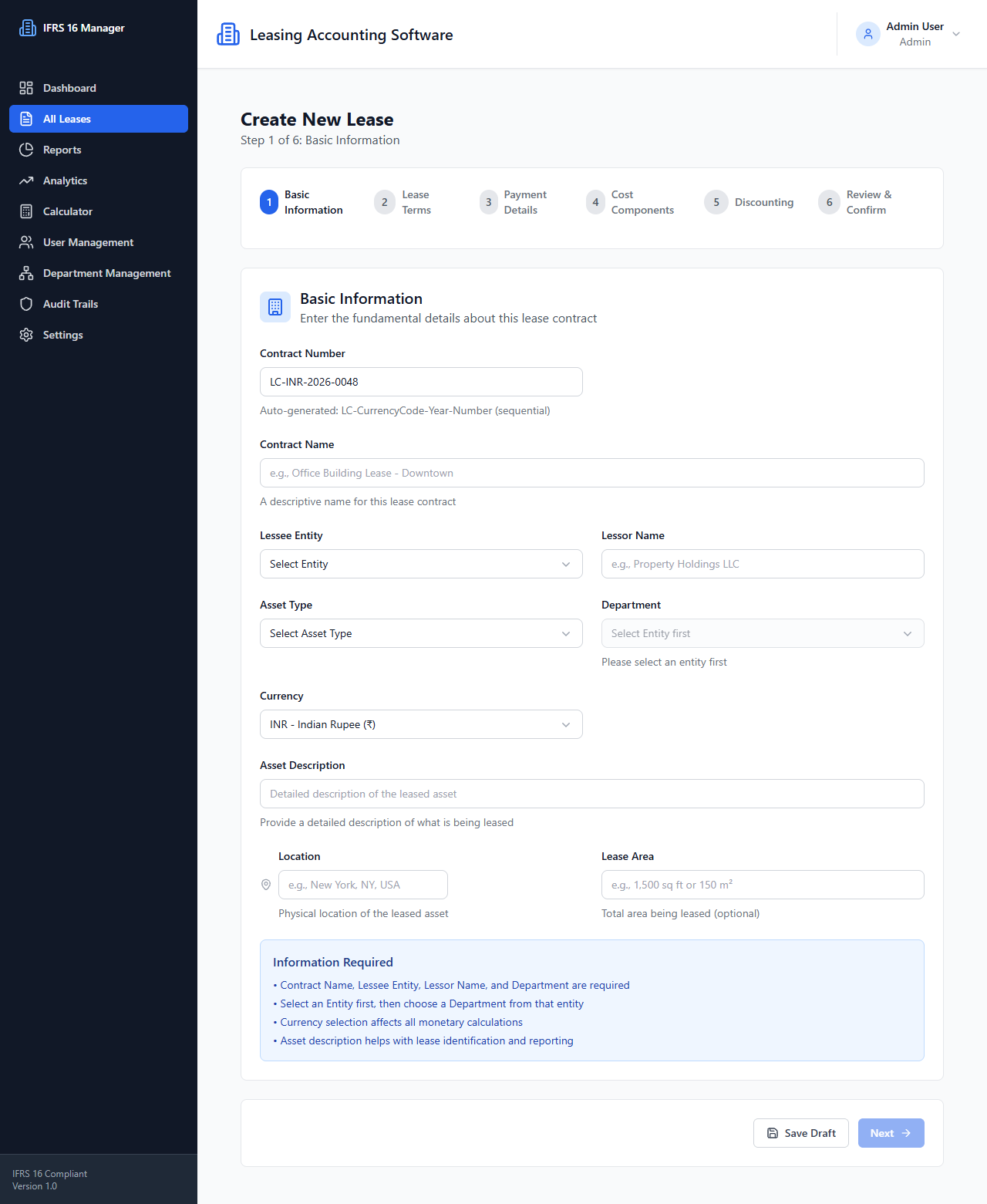Screen dimensions: 987x1204
Task: Expand the Admin User menu chevron
Action: pyautogui.click(x=956, y=34)
